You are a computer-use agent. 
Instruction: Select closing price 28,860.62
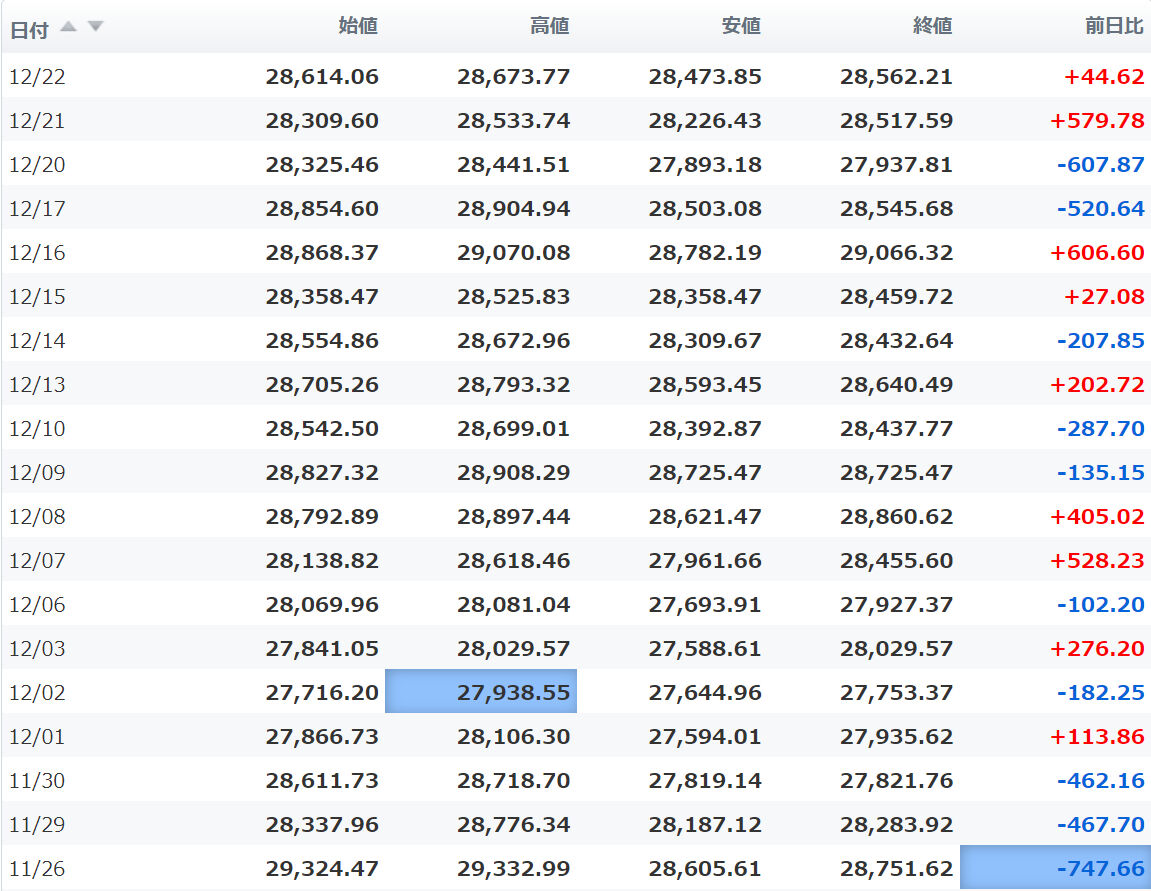(x=897, y=517)
